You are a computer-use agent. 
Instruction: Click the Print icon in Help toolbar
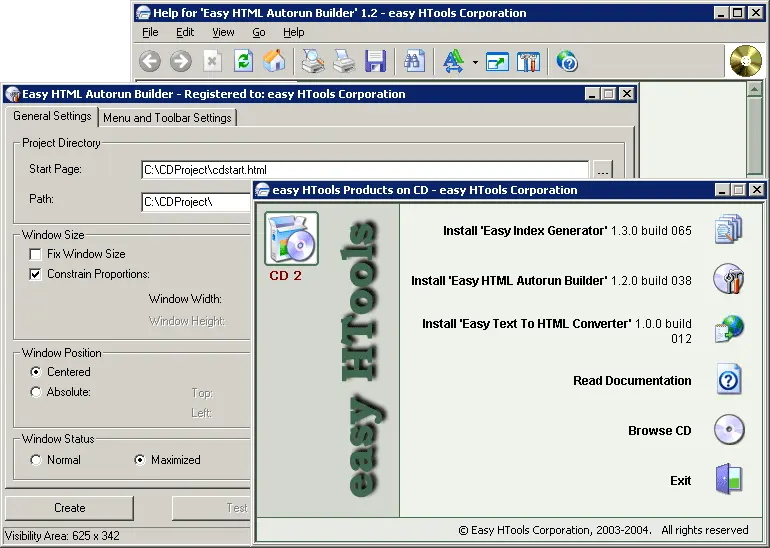pos(344,62)
